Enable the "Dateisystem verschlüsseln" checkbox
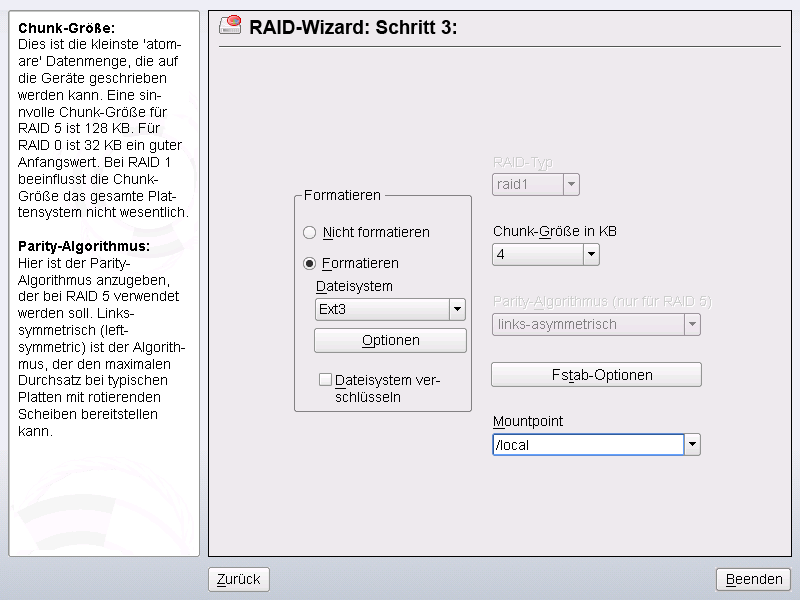The image size is (800, 600). [325, 380]
